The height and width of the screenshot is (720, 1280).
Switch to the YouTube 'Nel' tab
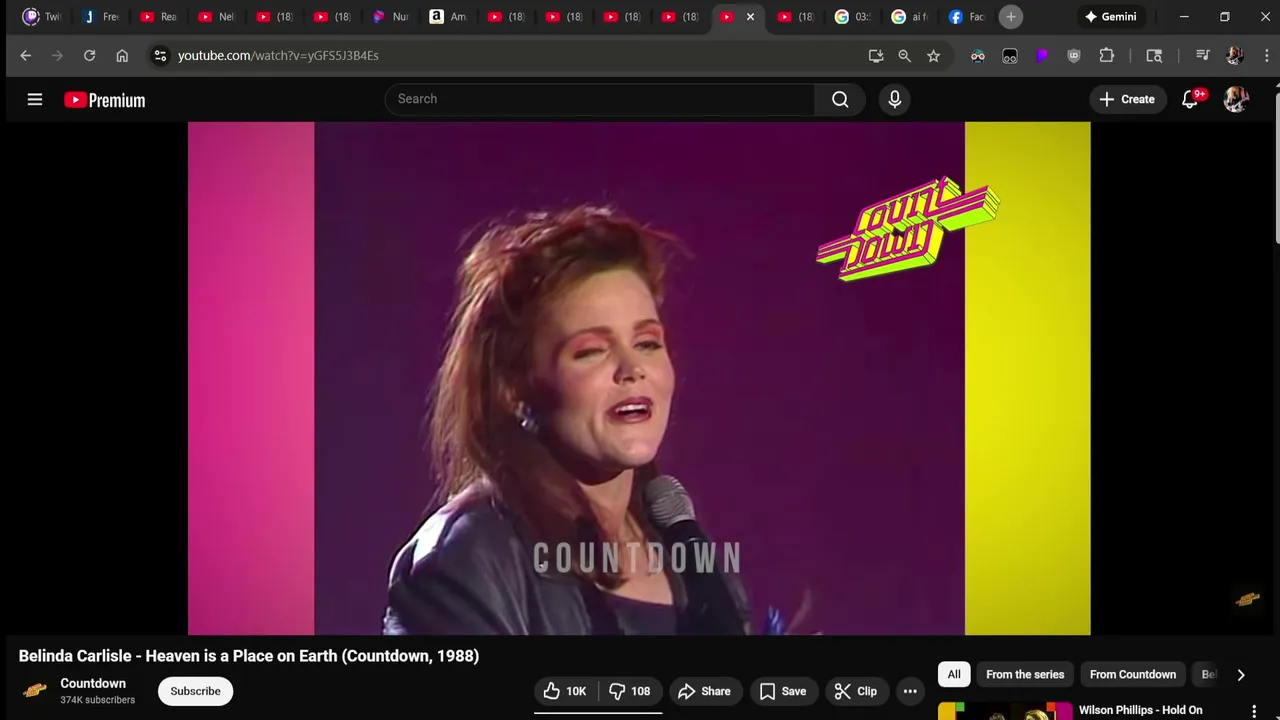click(216, 17)
